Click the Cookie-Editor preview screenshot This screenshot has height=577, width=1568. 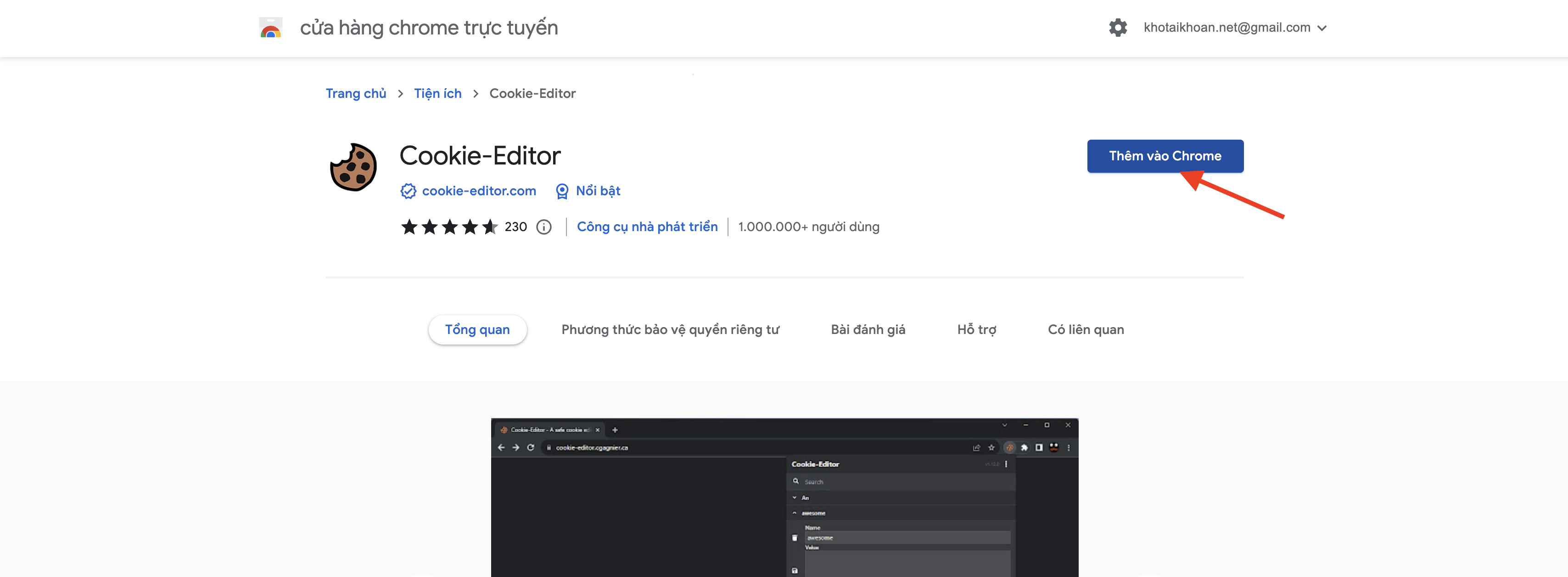(784, 497)
